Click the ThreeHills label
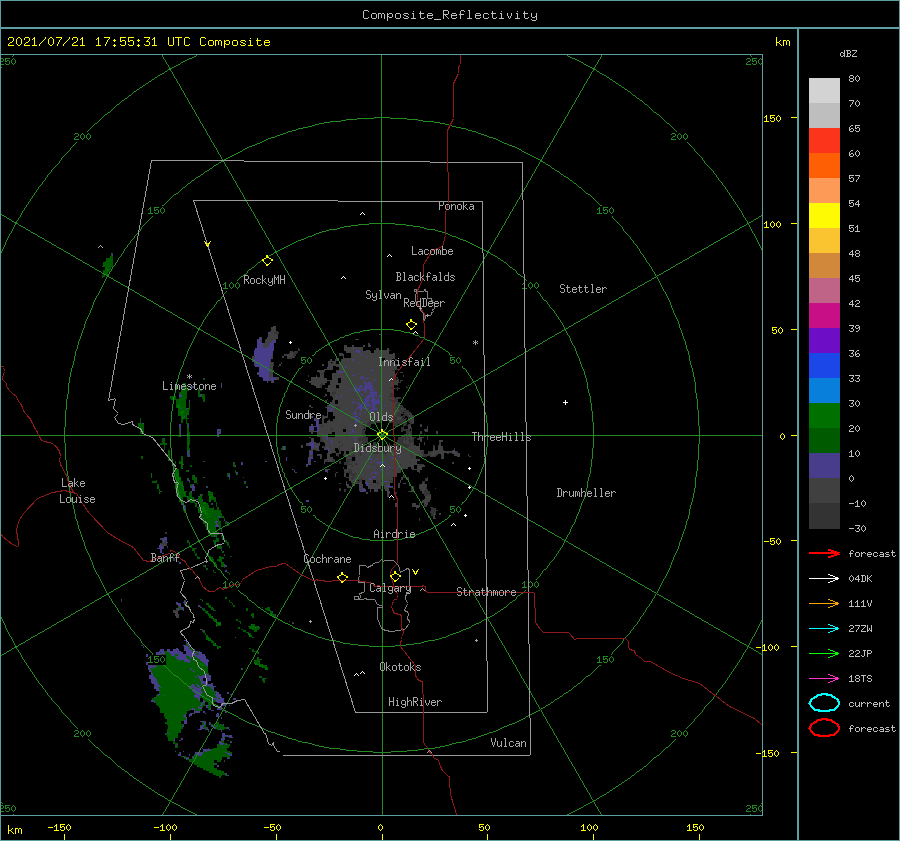900x841 pixels. pyautogui.click(x=501, y=437)
